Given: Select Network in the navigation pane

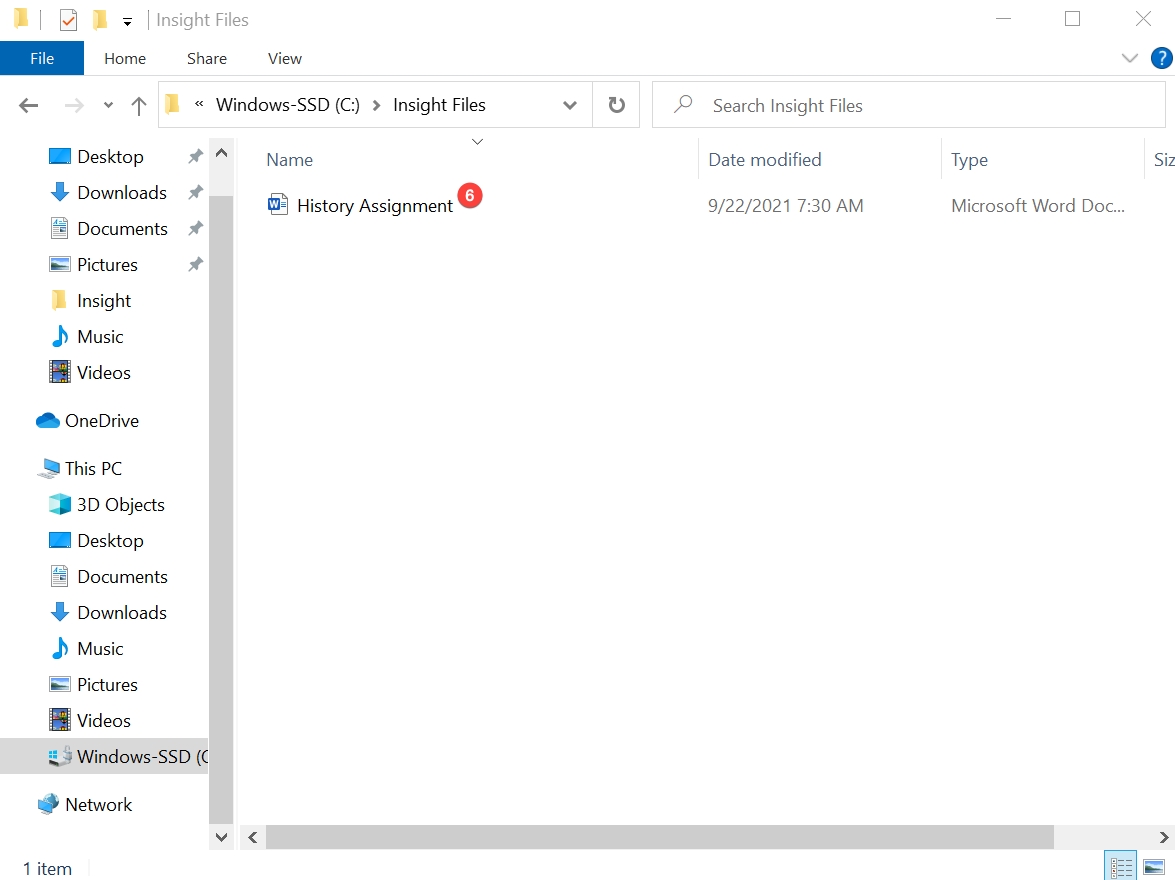Looking at the screenshot, I should tap(98, 805).
